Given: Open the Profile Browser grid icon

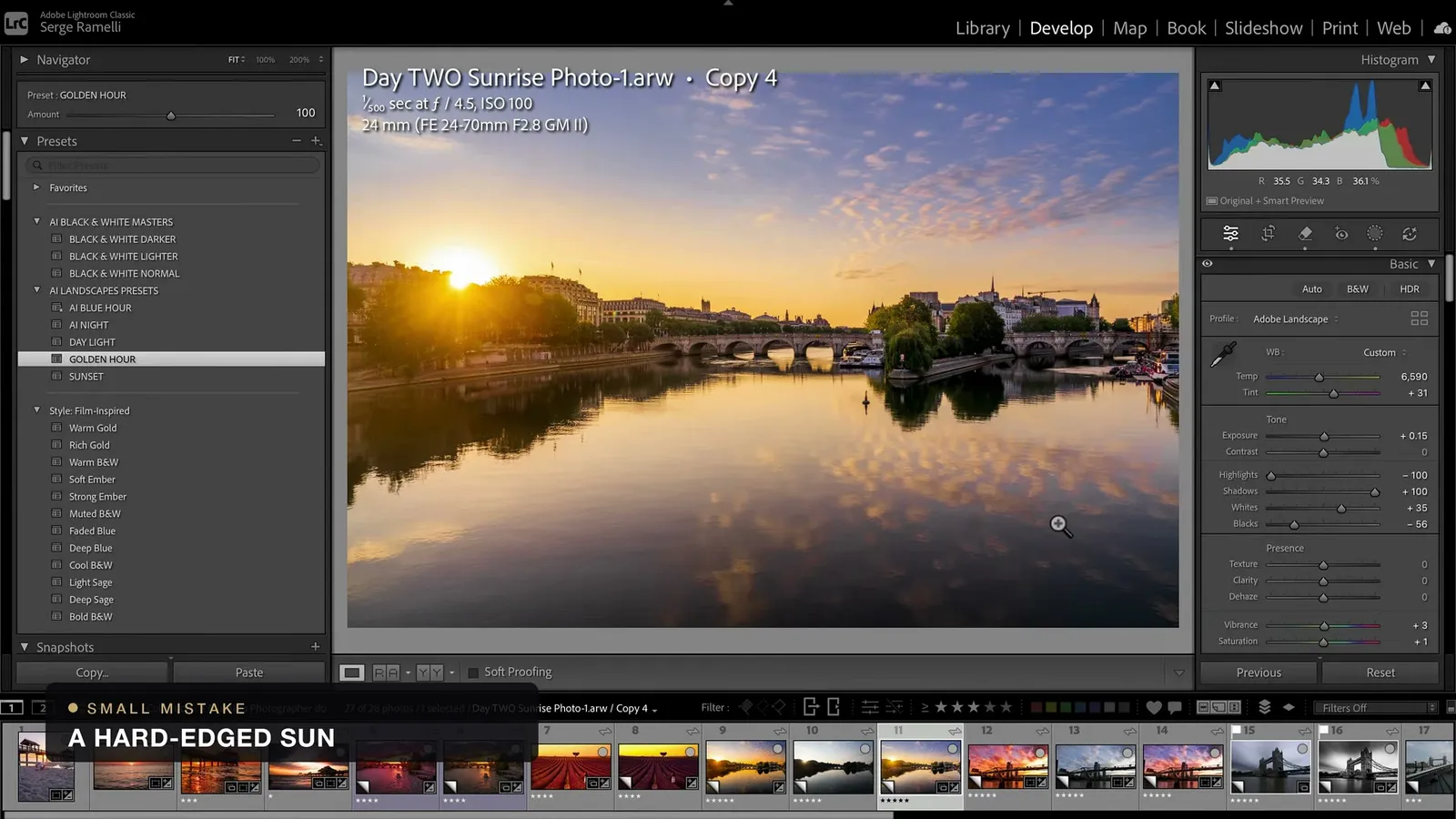Looking at the screenshot, I should [x=1419, y=318].
